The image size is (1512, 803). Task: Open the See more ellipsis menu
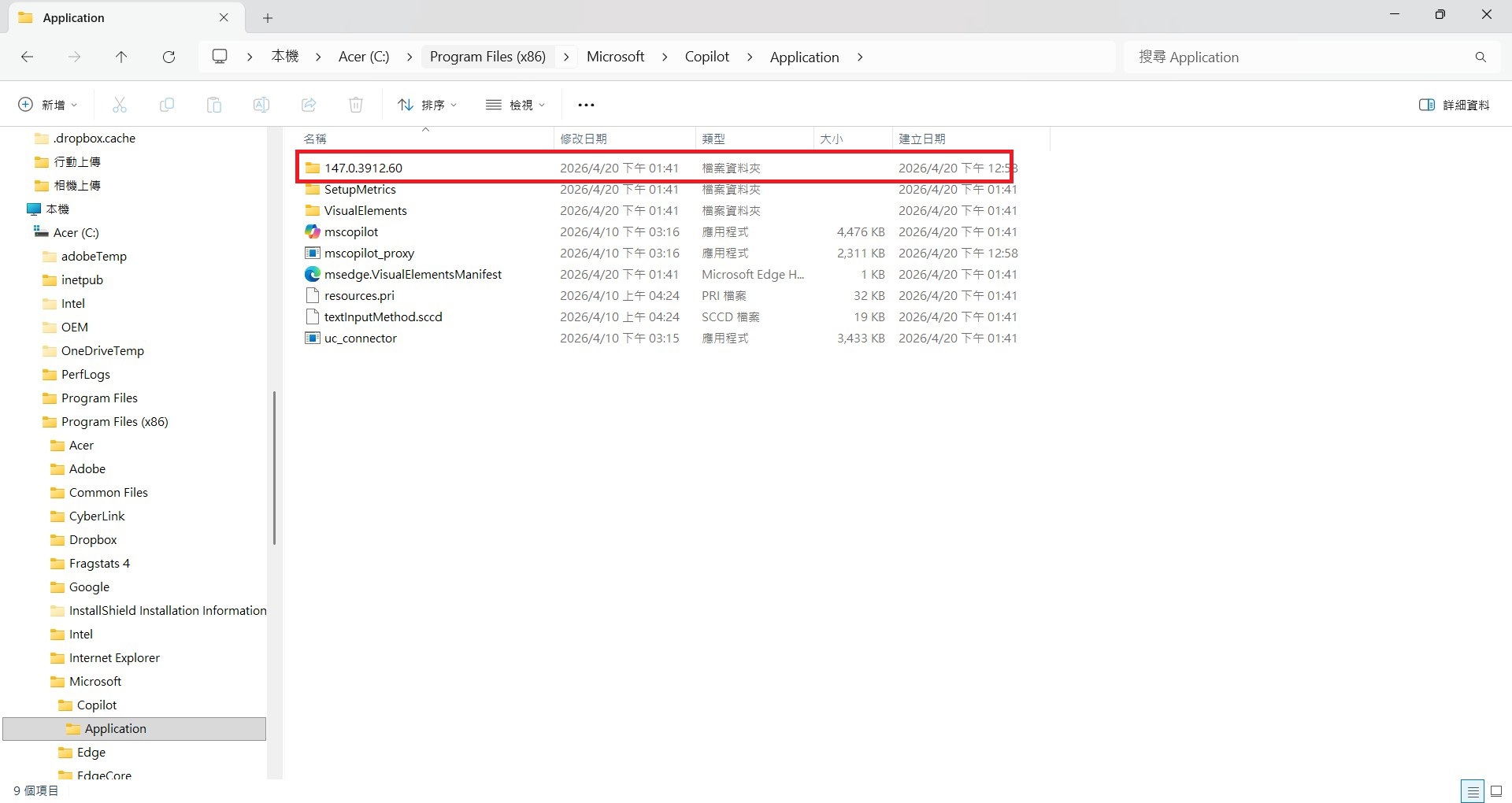point(586,105)
